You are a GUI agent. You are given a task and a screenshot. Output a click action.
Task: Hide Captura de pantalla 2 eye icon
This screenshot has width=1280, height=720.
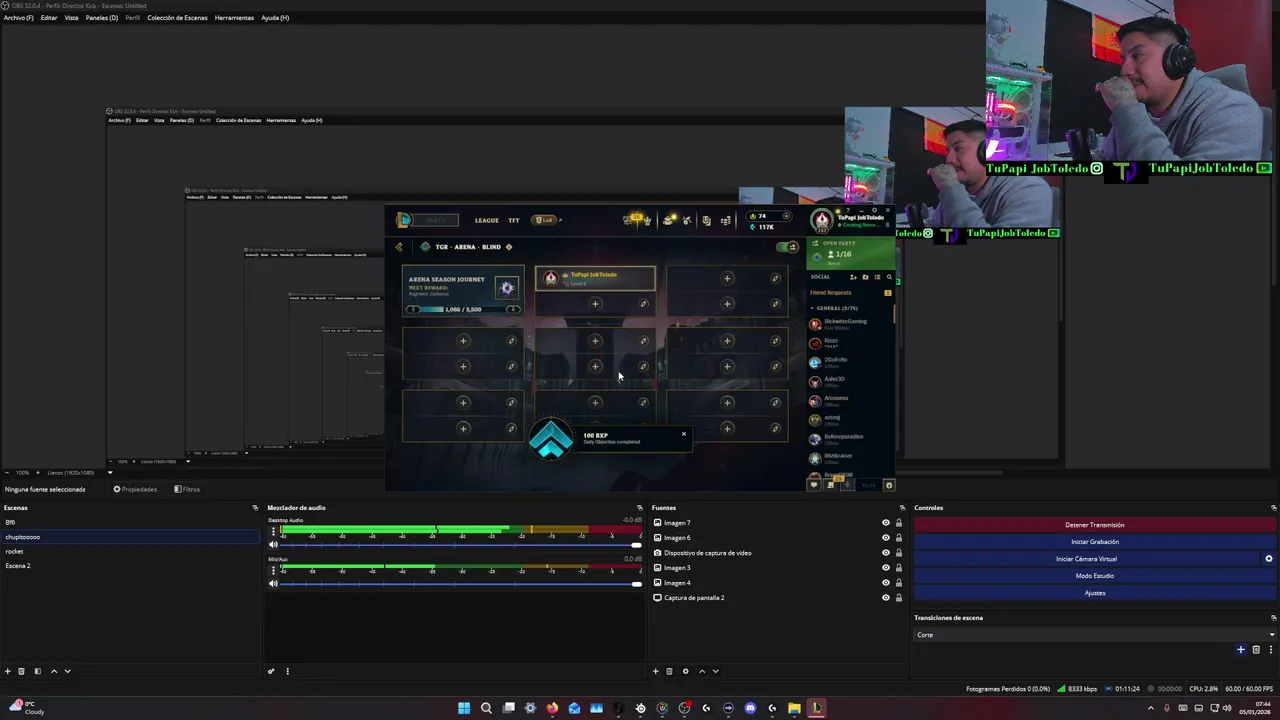click(x=885, y=598)
